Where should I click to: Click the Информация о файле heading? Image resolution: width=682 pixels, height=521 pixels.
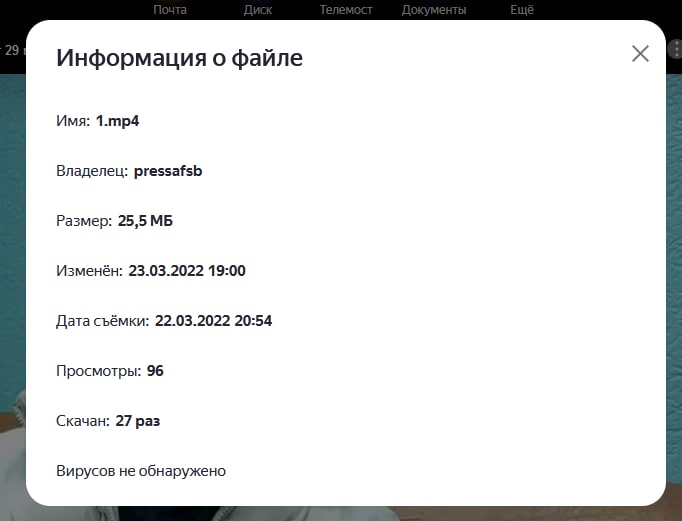click(179, 58)
